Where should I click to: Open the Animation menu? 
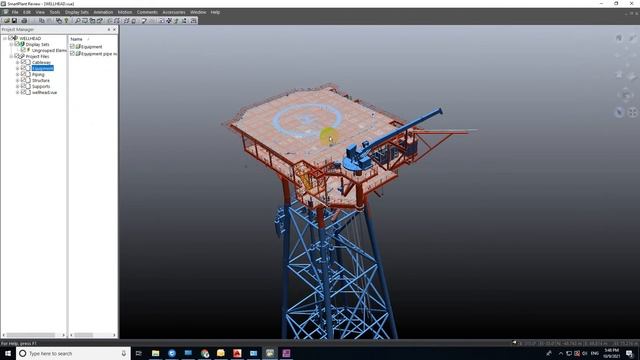click(103, 12)
